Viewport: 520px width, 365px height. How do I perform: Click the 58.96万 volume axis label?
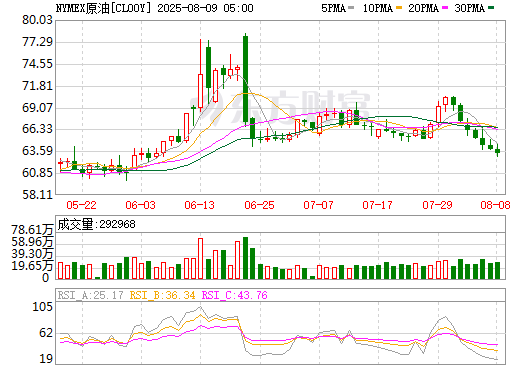coord(32,242)
